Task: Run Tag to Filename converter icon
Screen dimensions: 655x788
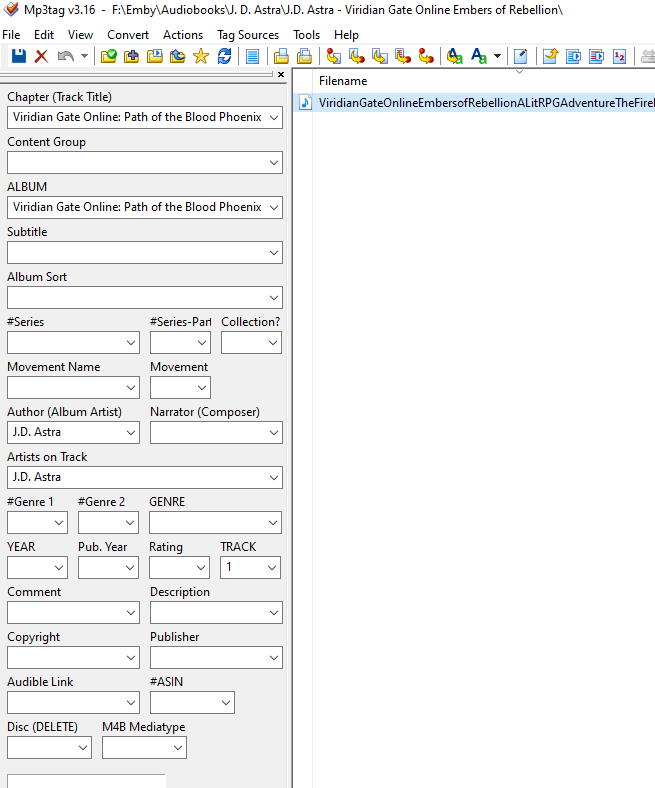Action: 333,56
